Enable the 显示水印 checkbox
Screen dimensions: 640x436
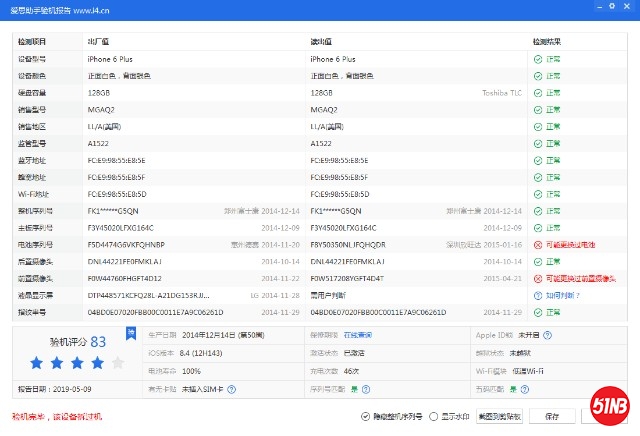435,415
